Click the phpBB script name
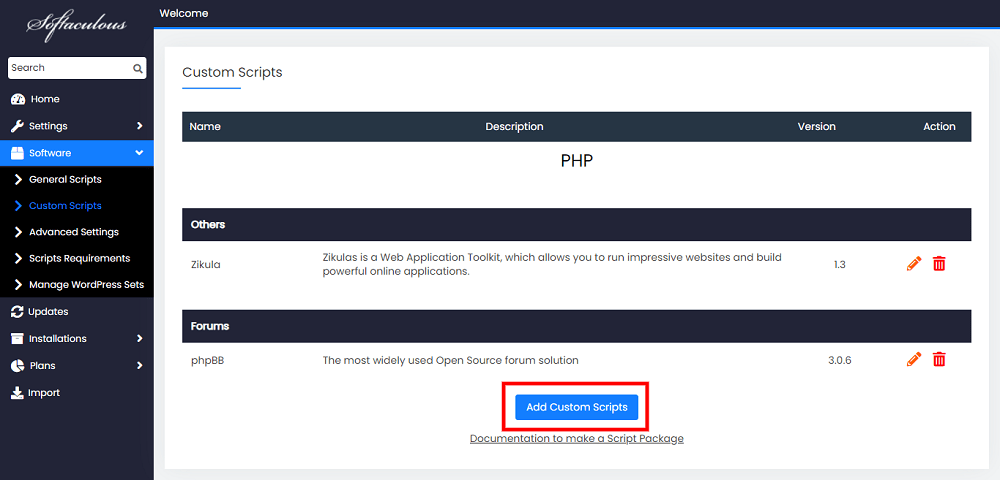 (x=207, y=360)
